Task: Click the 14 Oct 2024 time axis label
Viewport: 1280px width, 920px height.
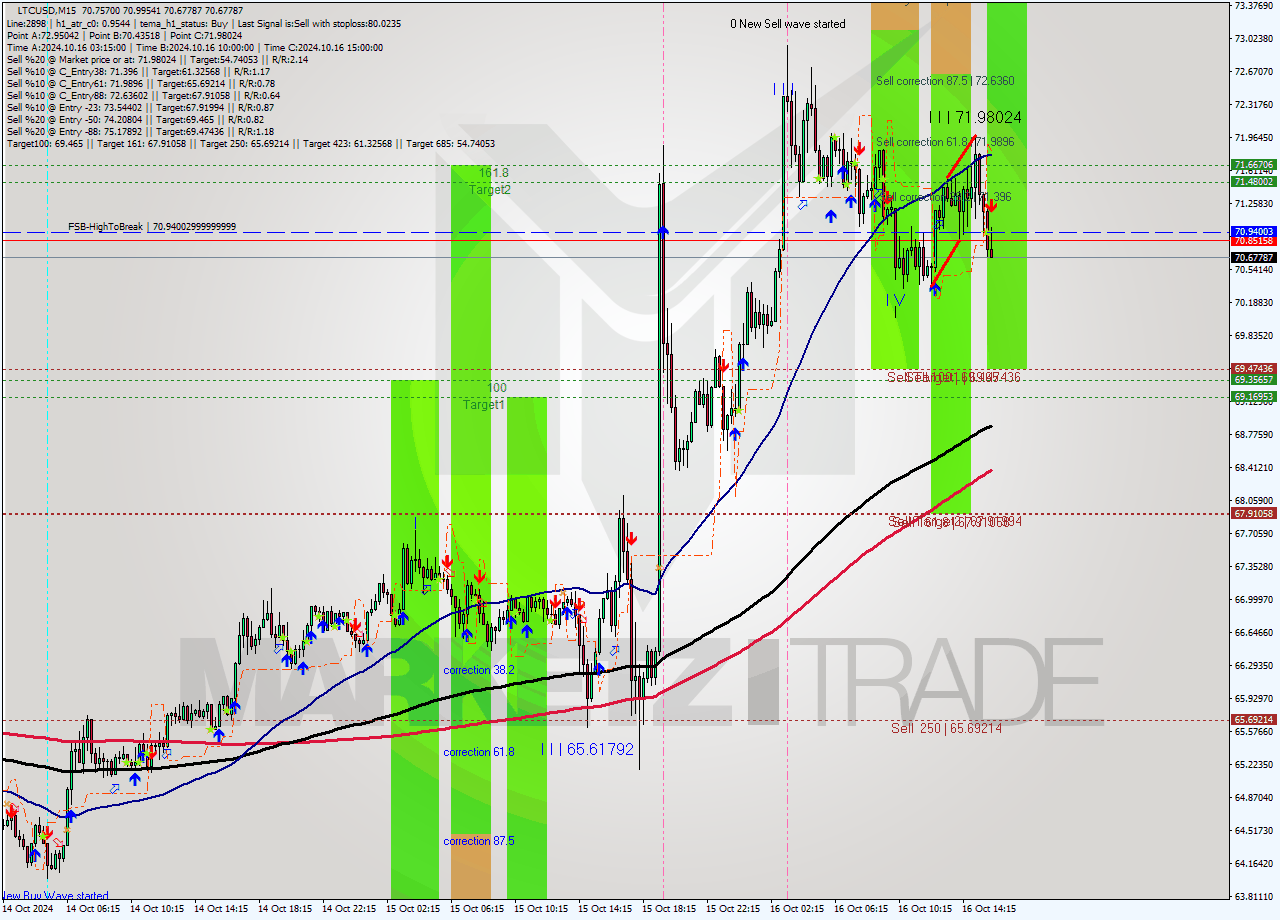Action: pyautogui.click(x=28, y=909)
